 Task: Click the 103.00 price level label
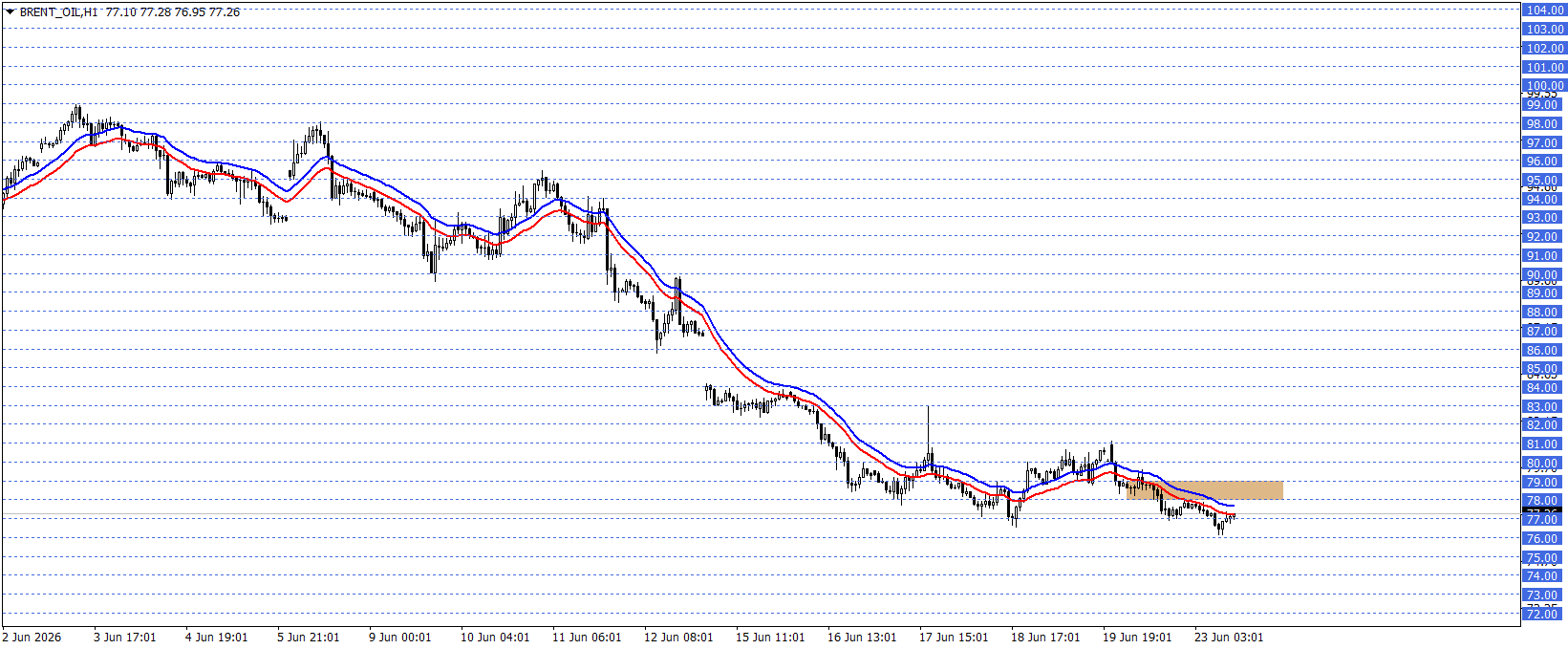click(x=1544, y=29)
